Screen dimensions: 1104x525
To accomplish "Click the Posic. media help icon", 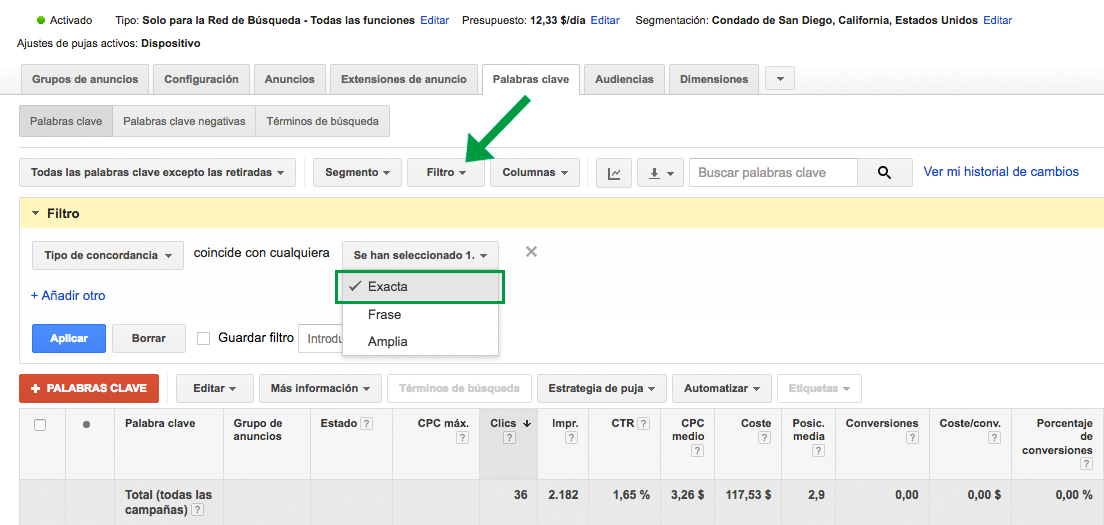I will [818, 450].
